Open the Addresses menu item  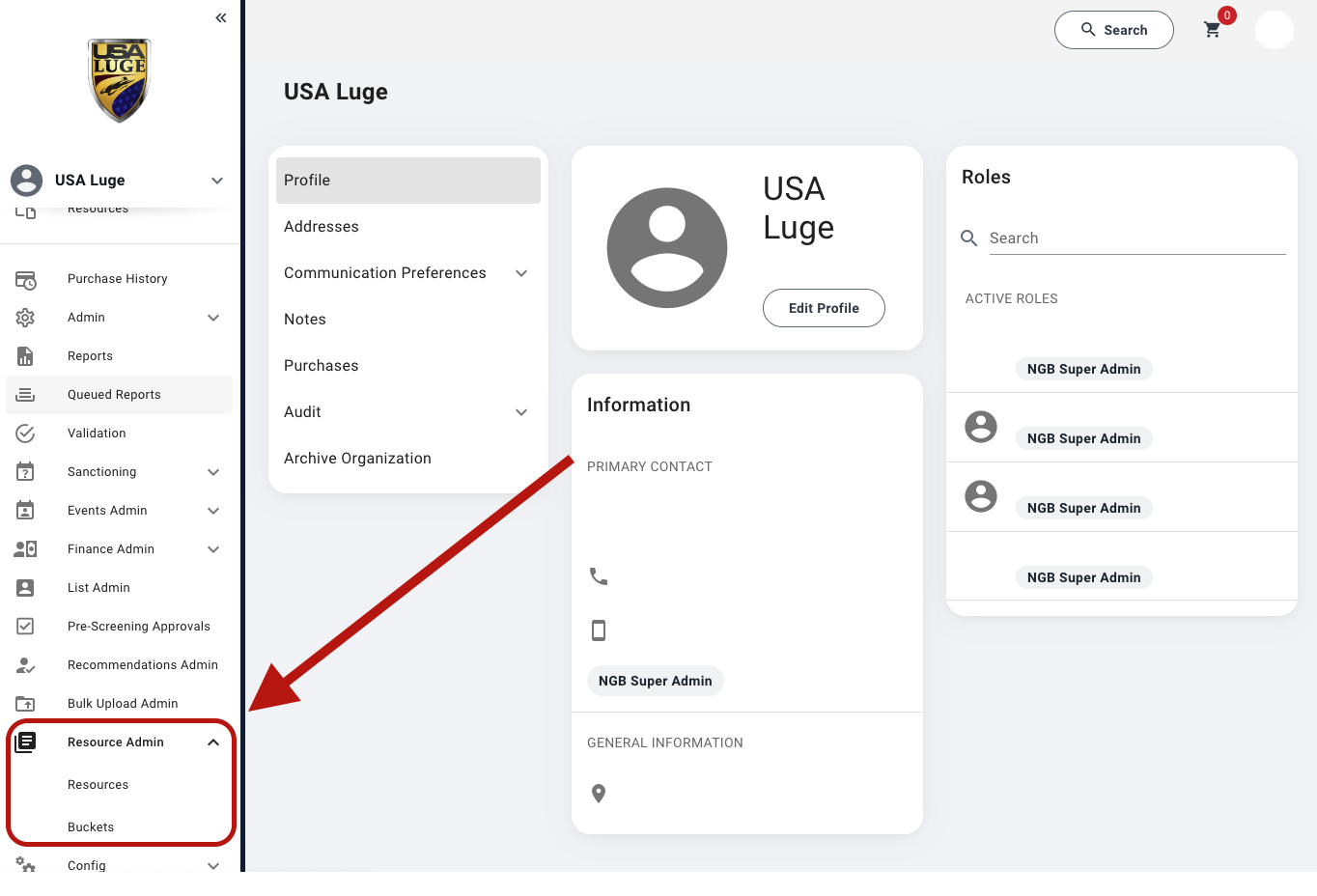[408, 227]
